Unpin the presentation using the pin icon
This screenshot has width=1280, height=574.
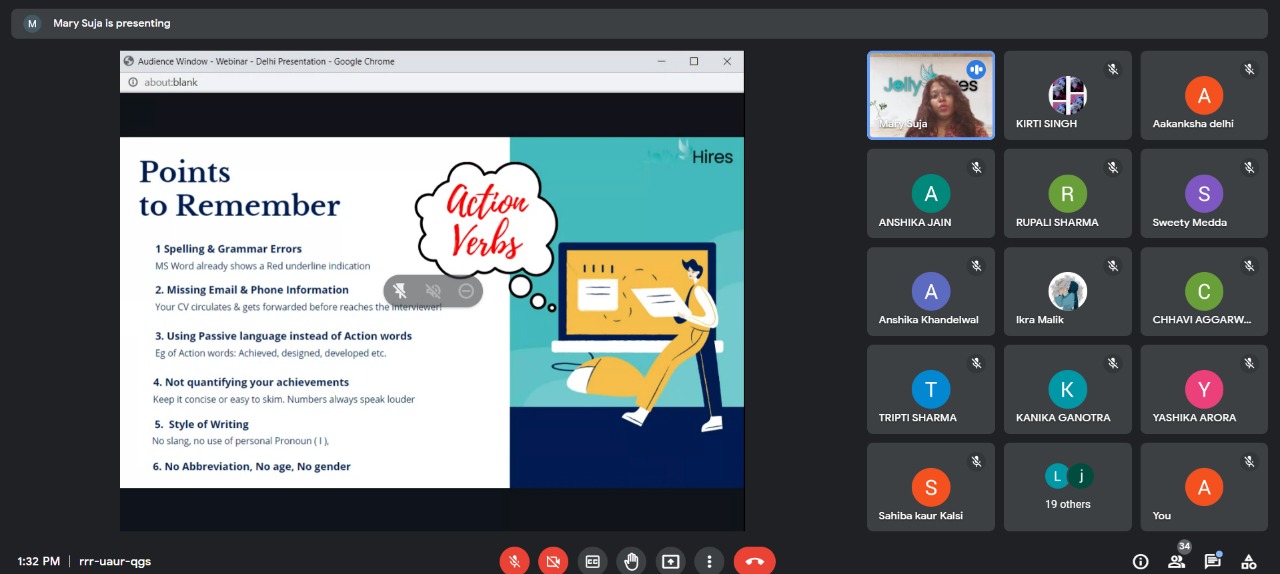400,291
